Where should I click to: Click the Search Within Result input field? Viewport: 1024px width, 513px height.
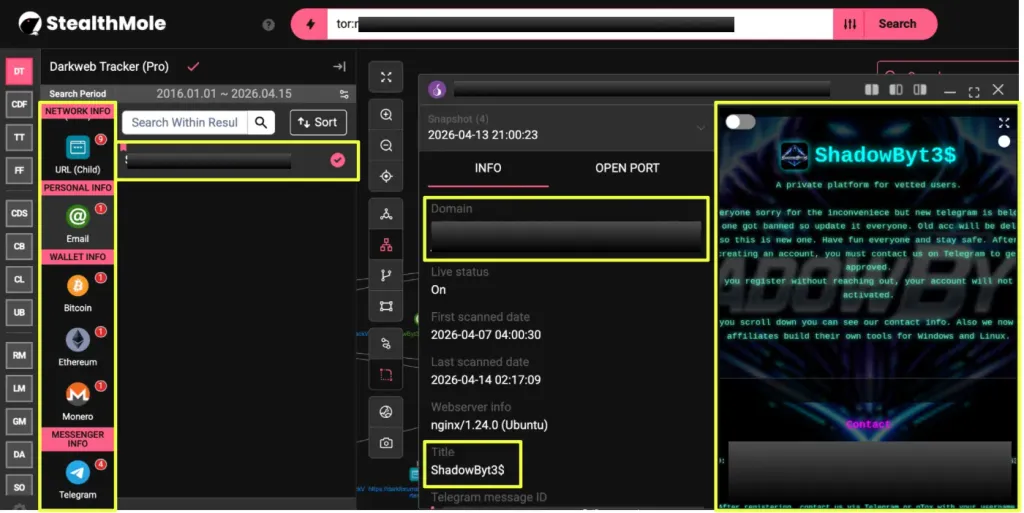185,122
